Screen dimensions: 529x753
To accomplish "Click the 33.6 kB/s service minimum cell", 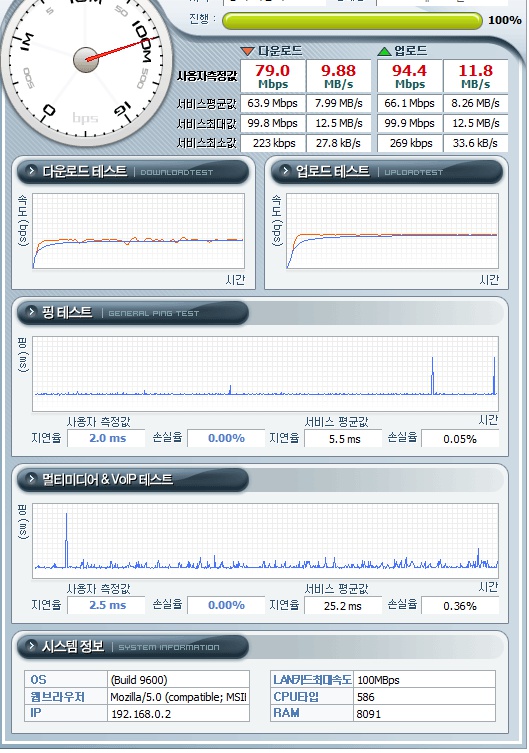I will pos(475,143).
